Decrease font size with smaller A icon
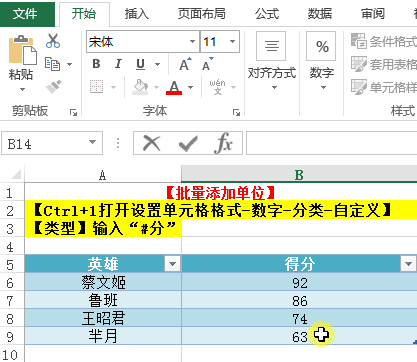The width and height of the screenshot is (417, 362). pos(207,64)
